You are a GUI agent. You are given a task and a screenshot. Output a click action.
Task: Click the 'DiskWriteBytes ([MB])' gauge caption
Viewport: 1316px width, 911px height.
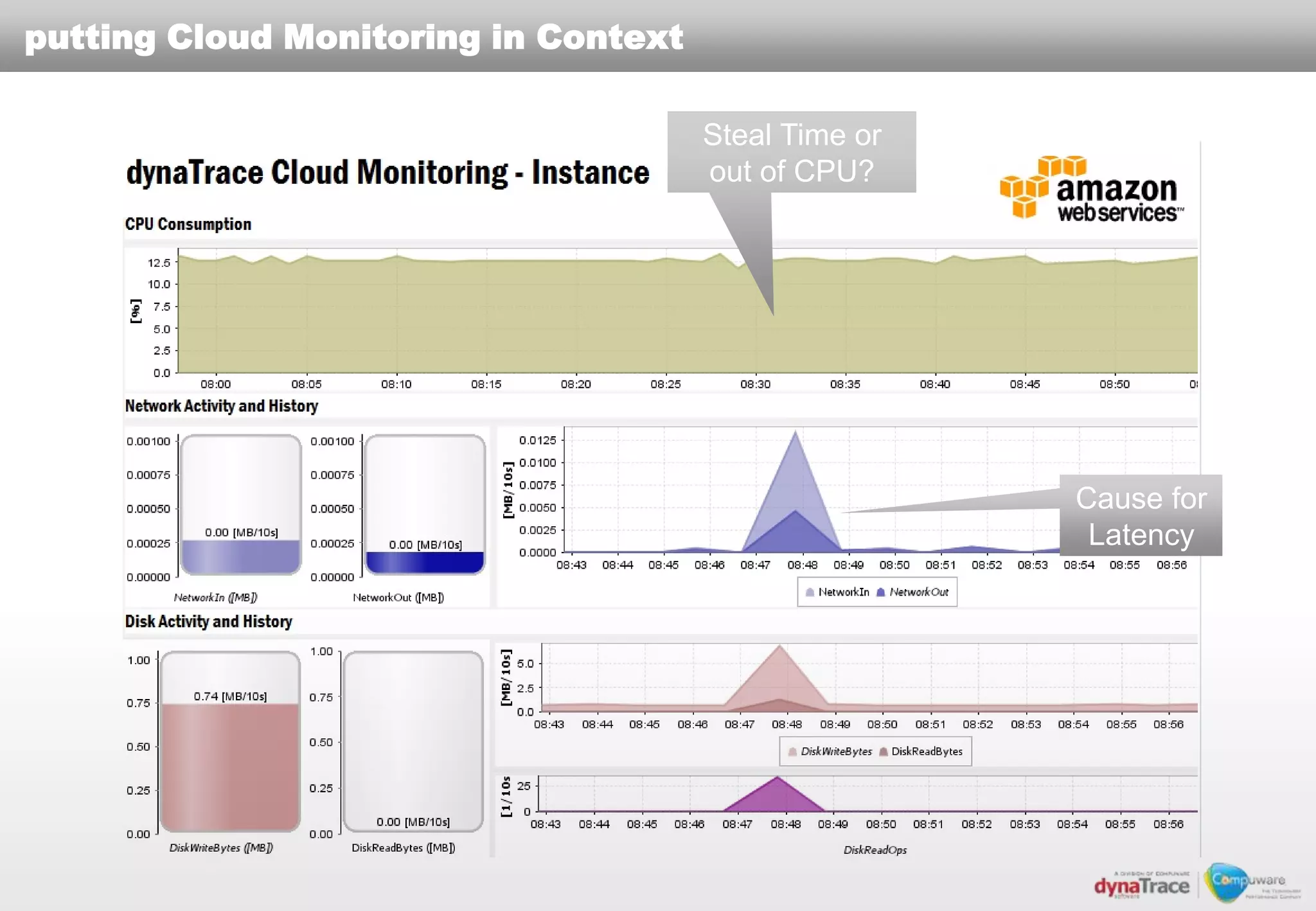click(x=221, y=848)
